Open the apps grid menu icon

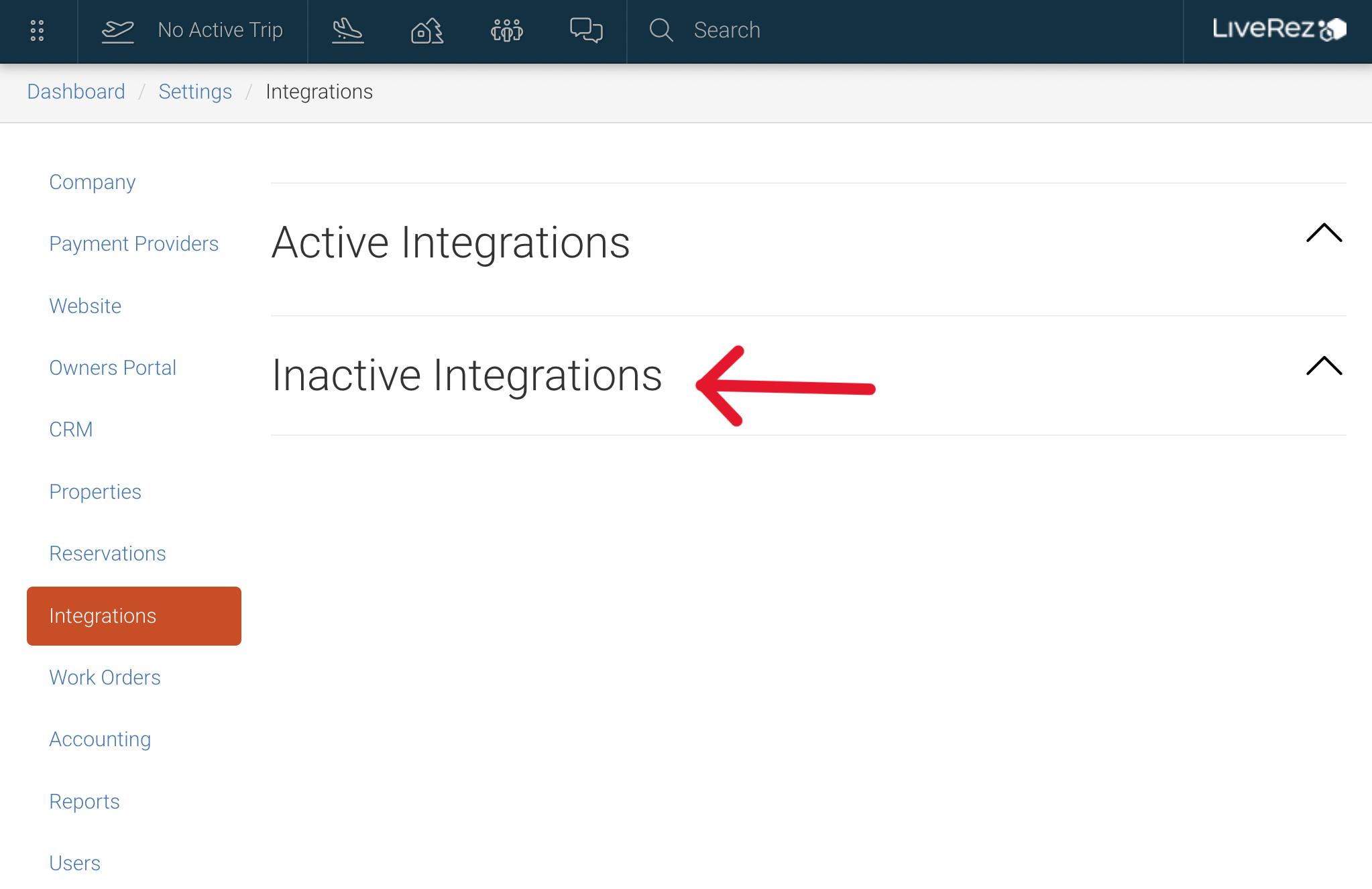[38, 30]
